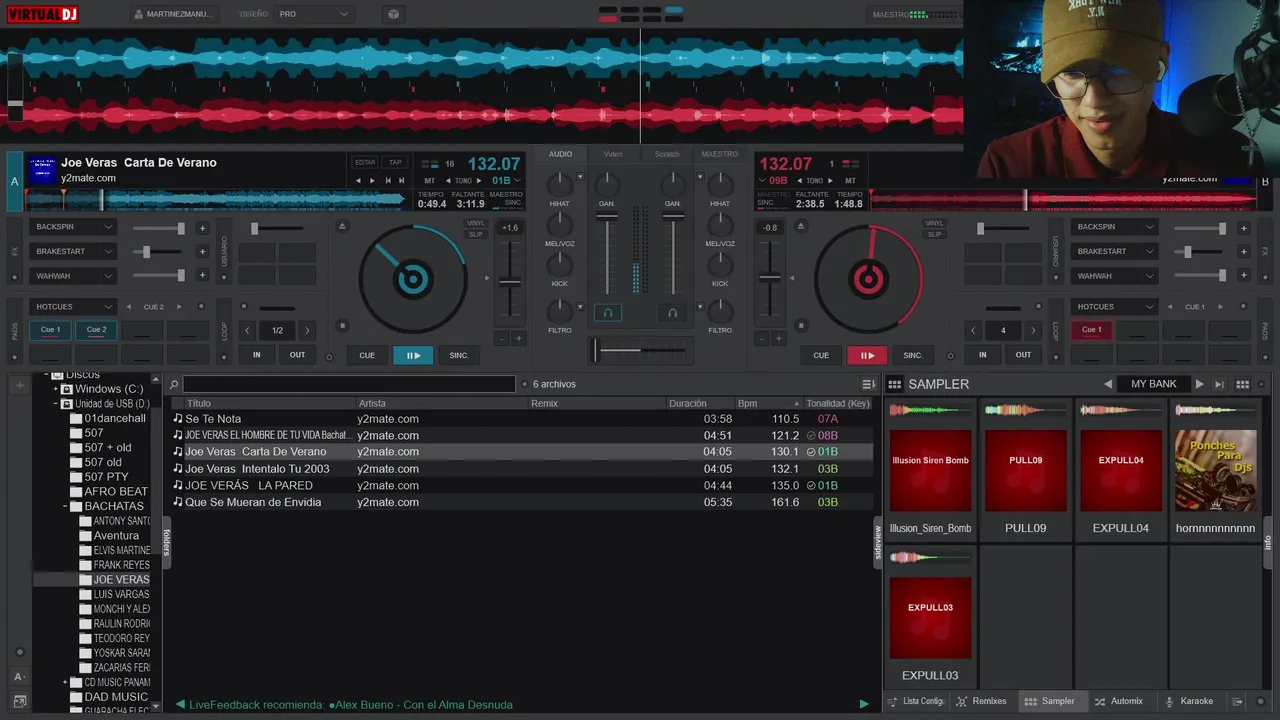Switch mixer to the Scratch tab
Screen dimensions: 1280x720
(667, 154)
